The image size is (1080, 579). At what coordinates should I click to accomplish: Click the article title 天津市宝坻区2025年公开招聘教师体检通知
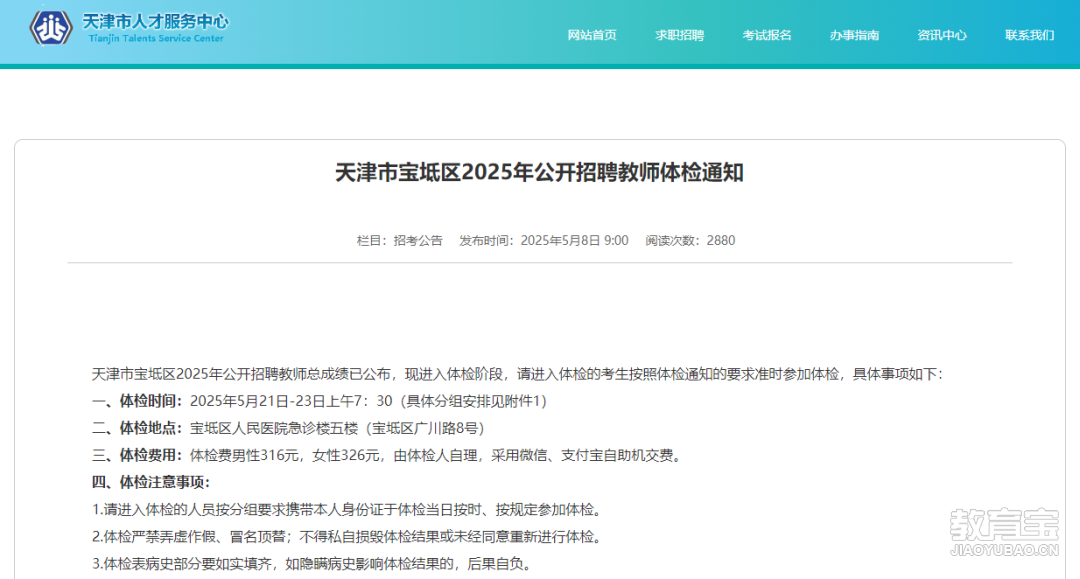point(539,172)
